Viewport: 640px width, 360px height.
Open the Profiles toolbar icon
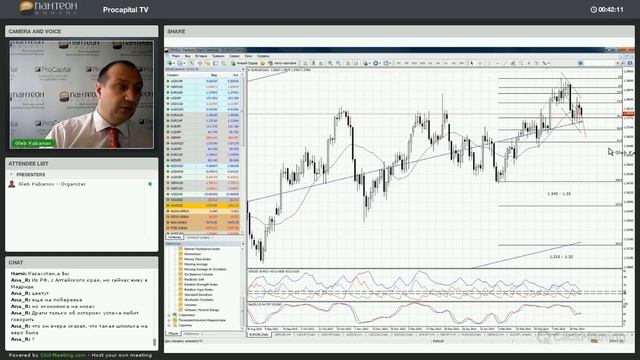pyautogui.click(x=180, y=63)
